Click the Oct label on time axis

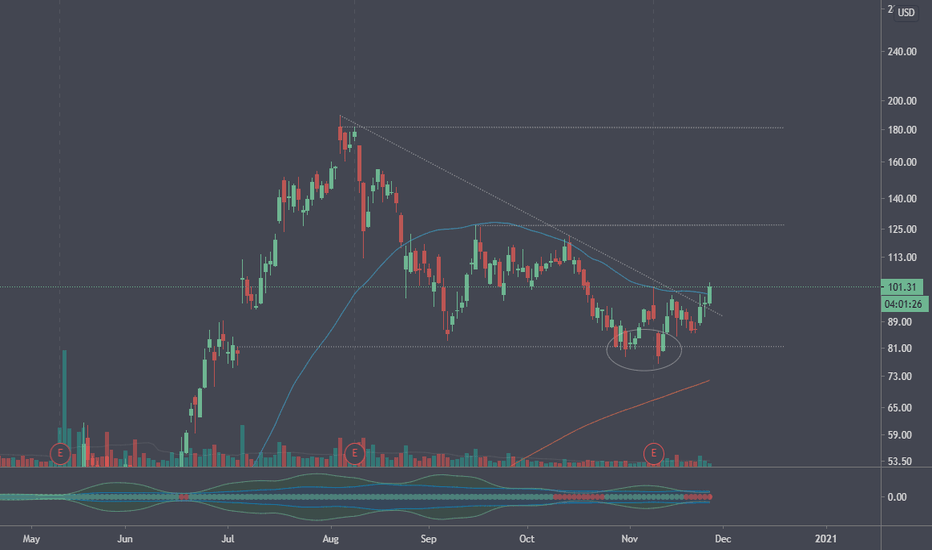[527, 539]
